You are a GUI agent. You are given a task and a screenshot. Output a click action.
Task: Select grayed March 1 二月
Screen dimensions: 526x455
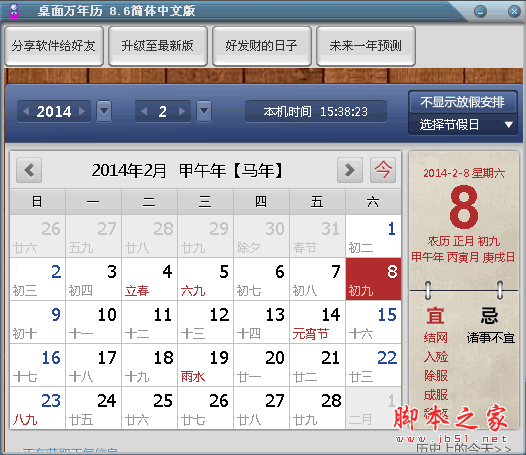point(373,408)
